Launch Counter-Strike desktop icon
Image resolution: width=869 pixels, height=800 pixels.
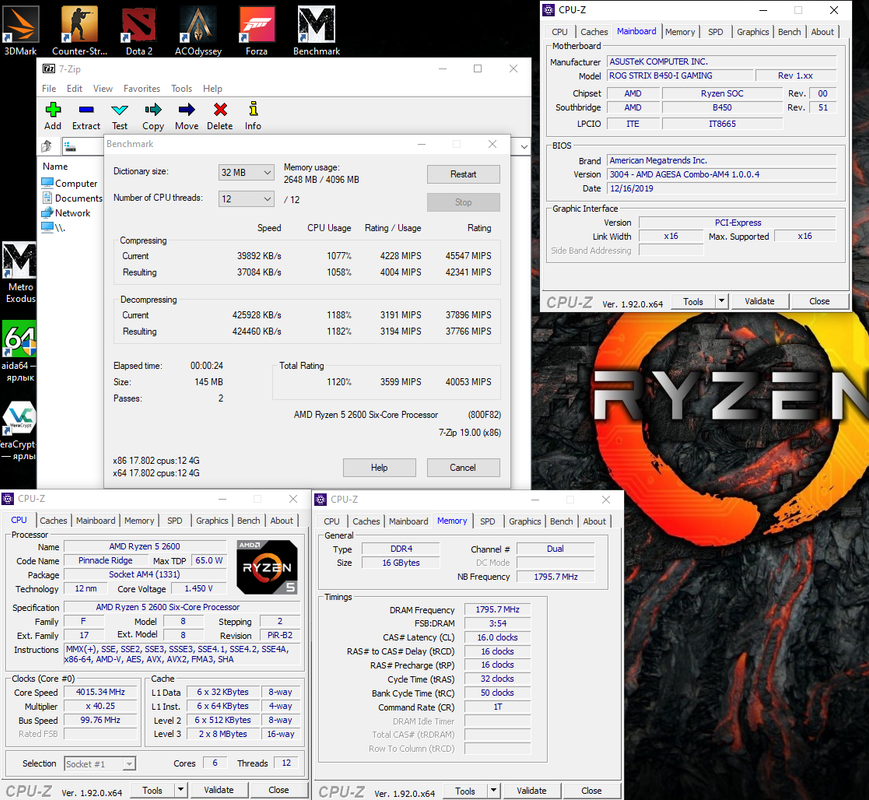tap(79, 29)
